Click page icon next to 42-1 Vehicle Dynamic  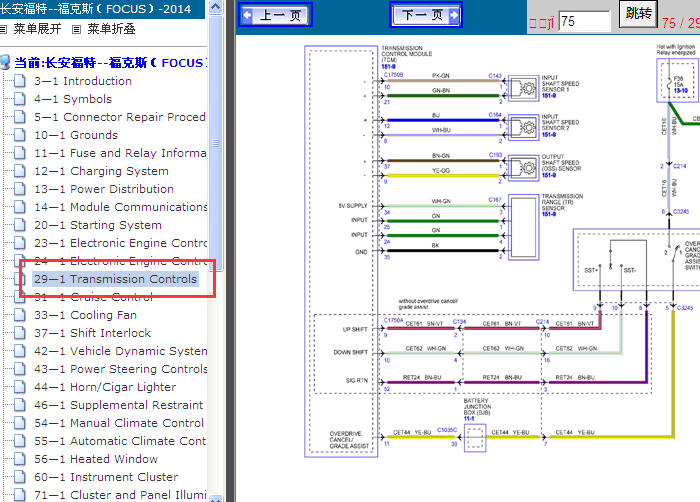20,351
